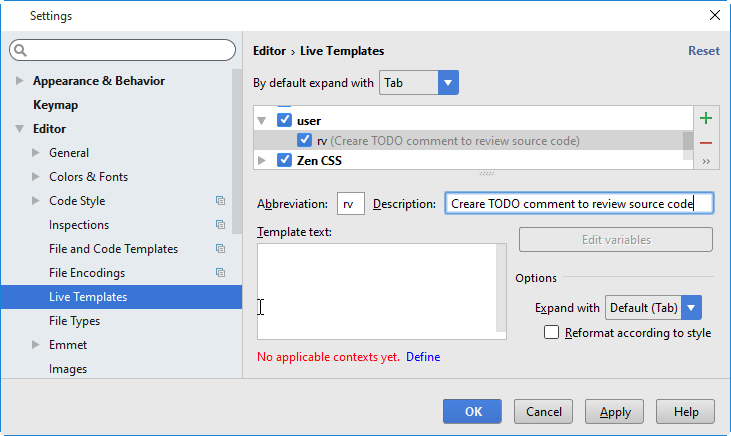Select Keymap in the settings tree
Viewport: 731px width, 436px height.
55,105
